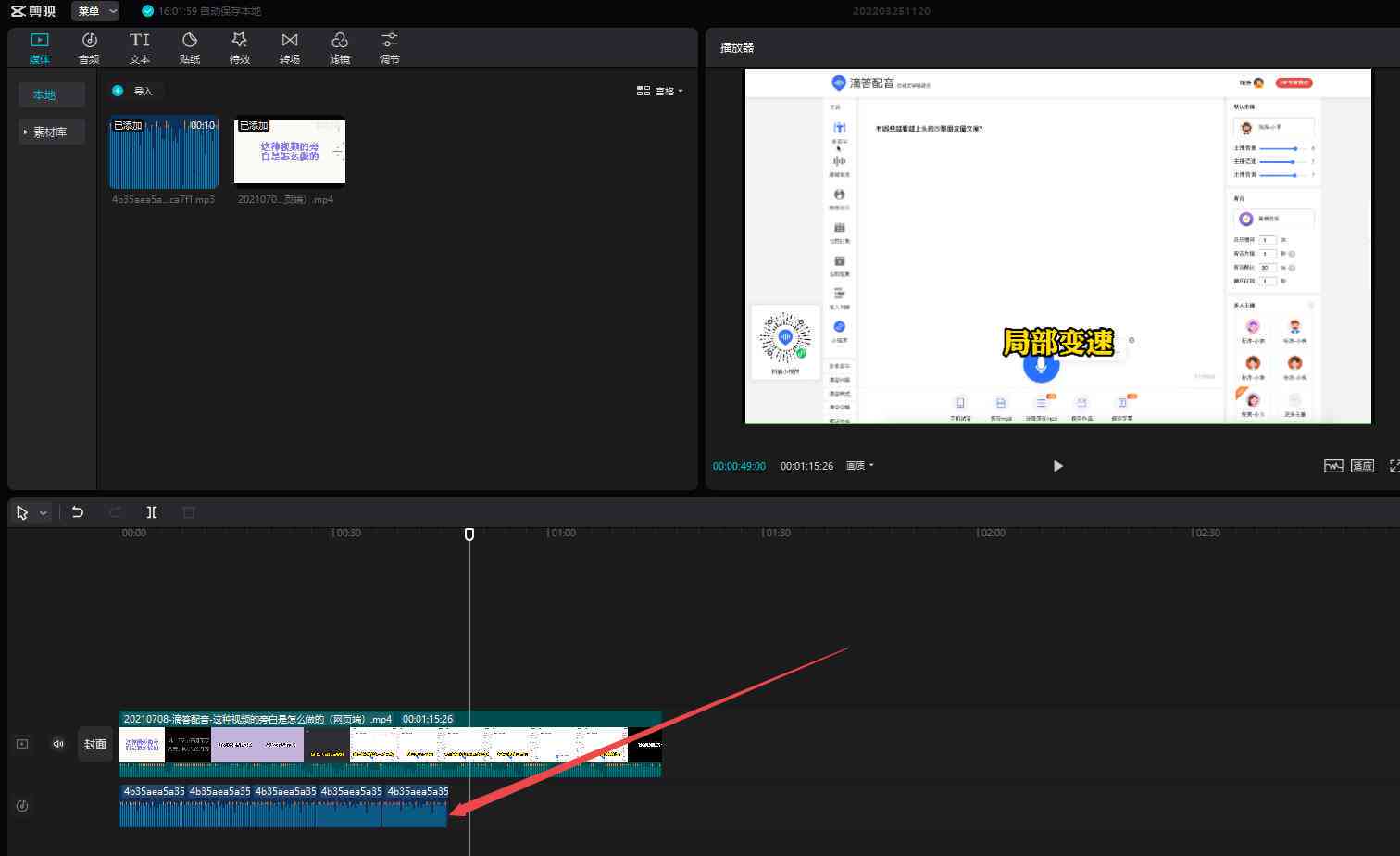Select the last 4b35aea5a35 audio clip
This screenshot has height=856, width=1400.
[415, 806]
